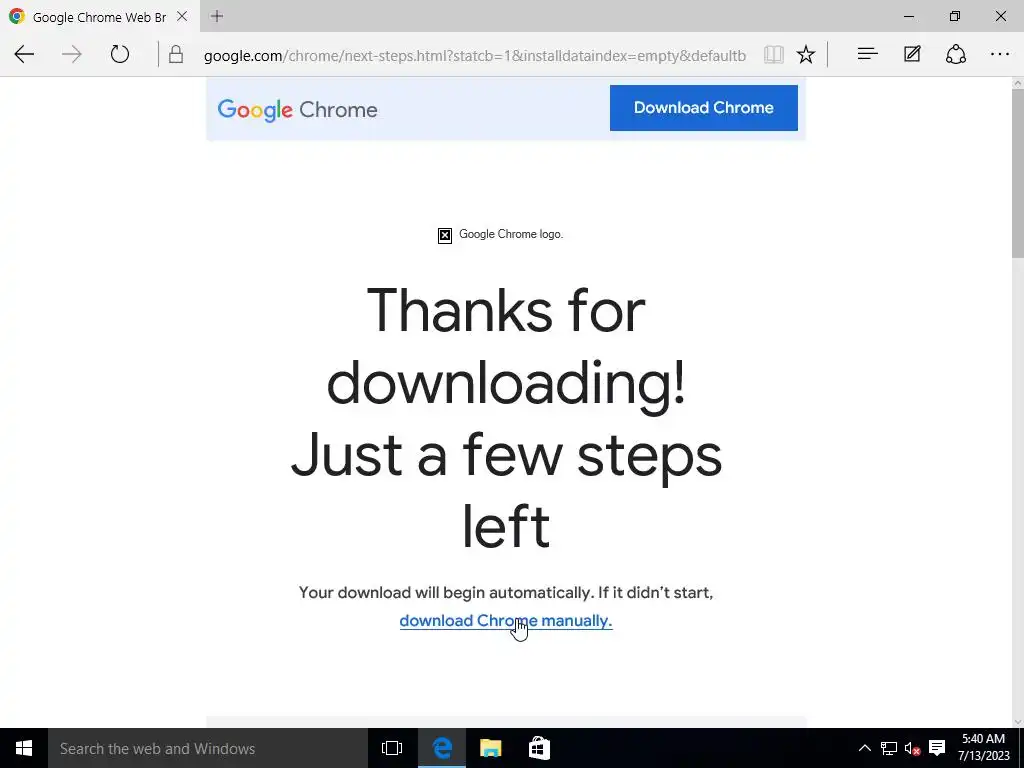This screenshot has width=1024, height=768.
Task: Open Task View in taskbar
Action: [x=392, y=748]
